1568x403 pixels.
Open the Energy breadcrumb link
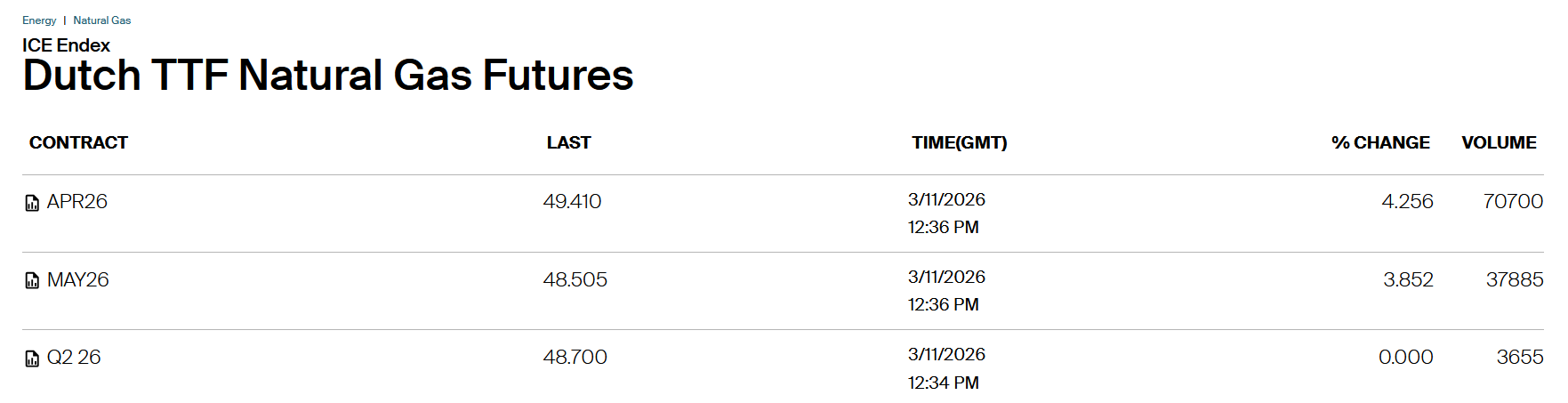point(39,20)
